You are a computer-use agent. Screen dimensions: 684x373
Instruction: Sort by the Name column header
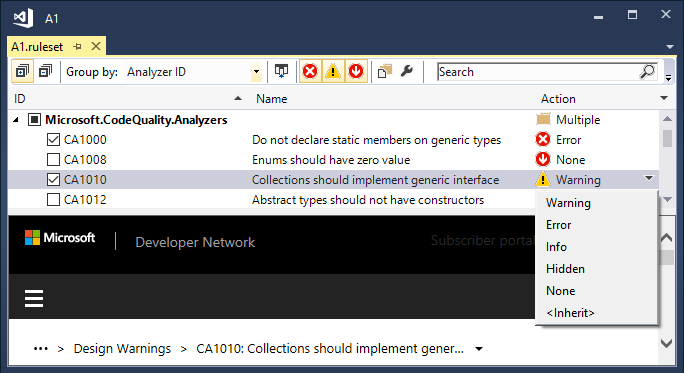271,99
